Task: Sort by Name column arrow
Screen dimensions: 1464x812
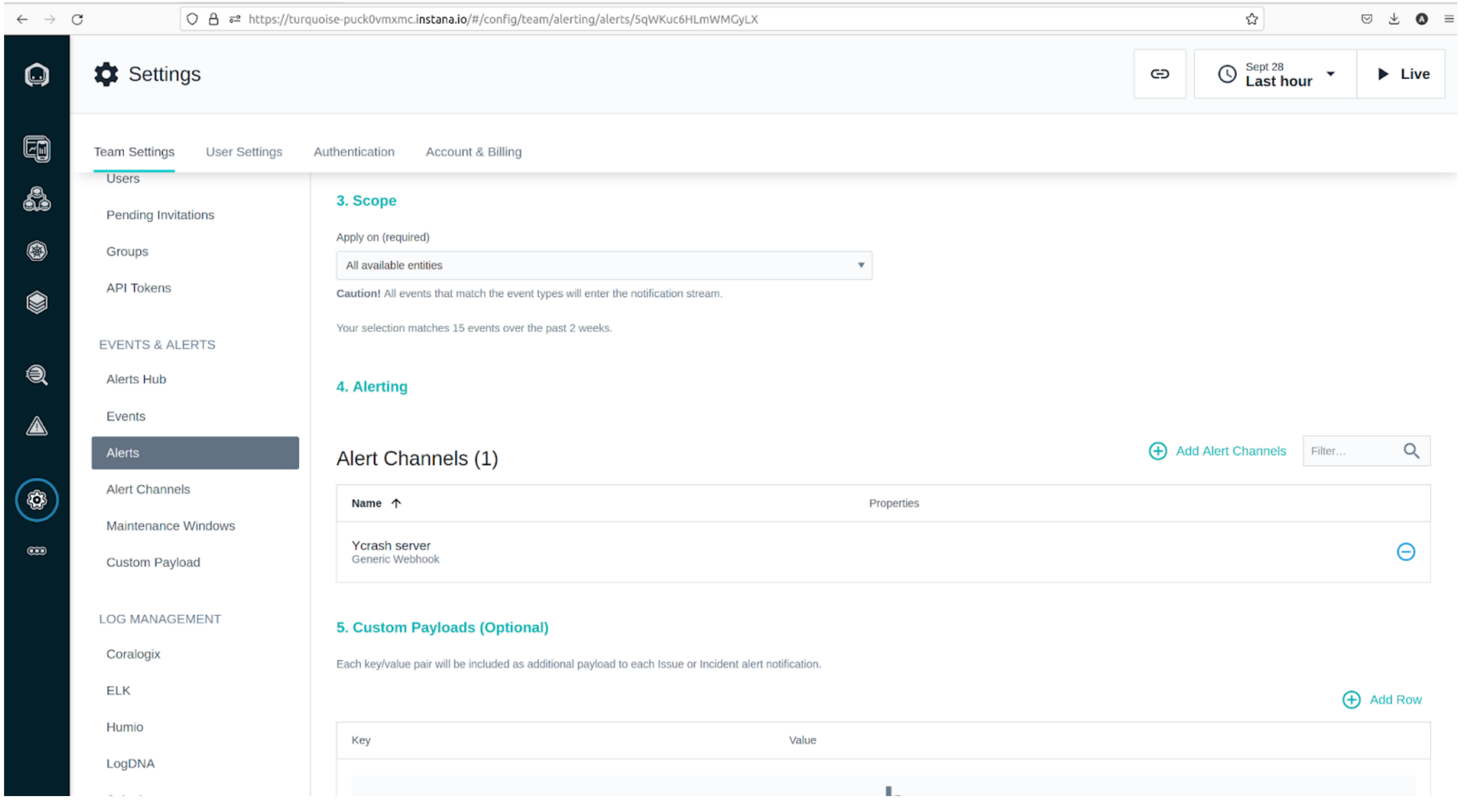Action: coord(396,504)
